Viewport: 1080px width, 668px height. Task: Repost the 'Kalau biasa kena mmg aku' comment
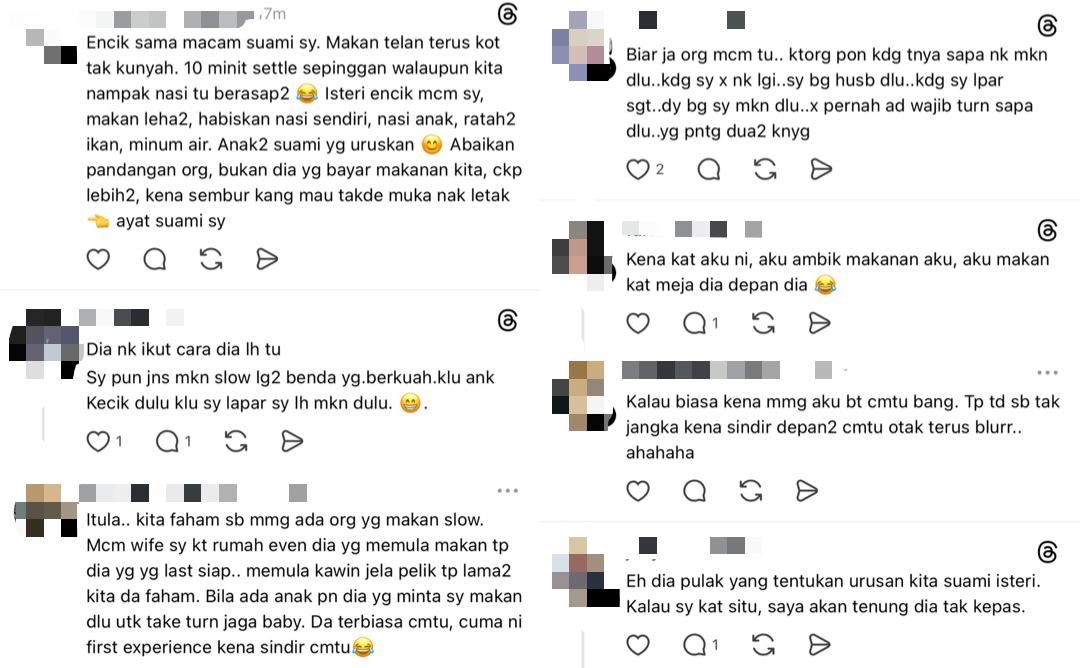pos(751,491)
